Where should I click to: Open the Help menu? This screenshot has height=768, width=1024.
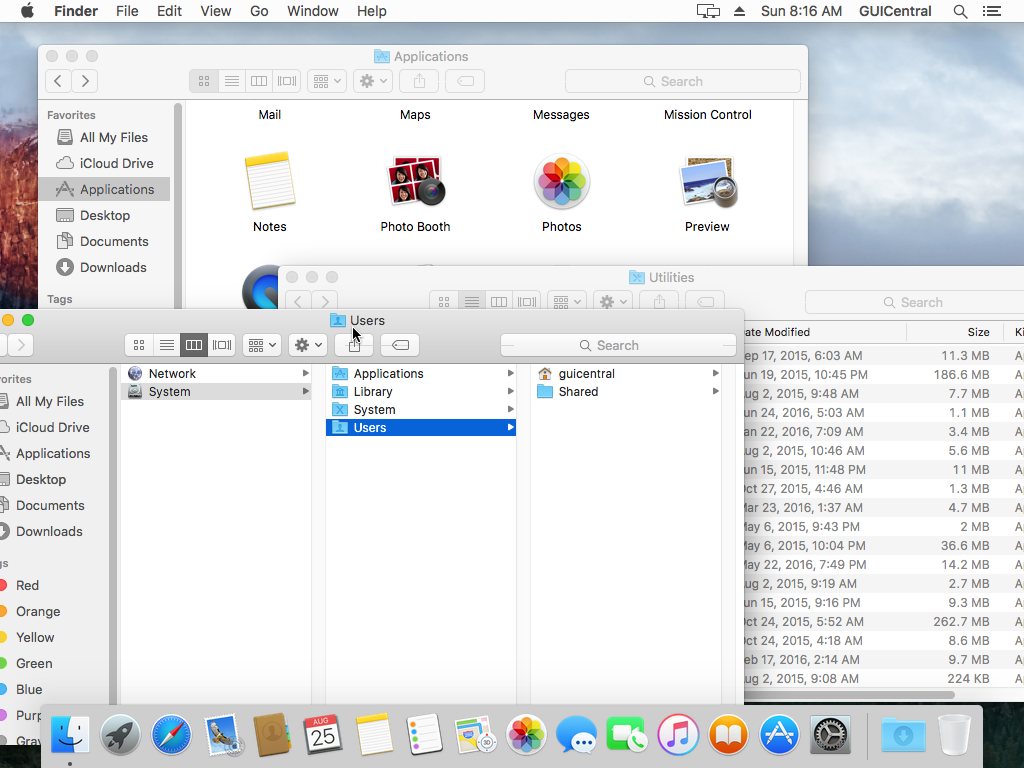pos(372,11)
